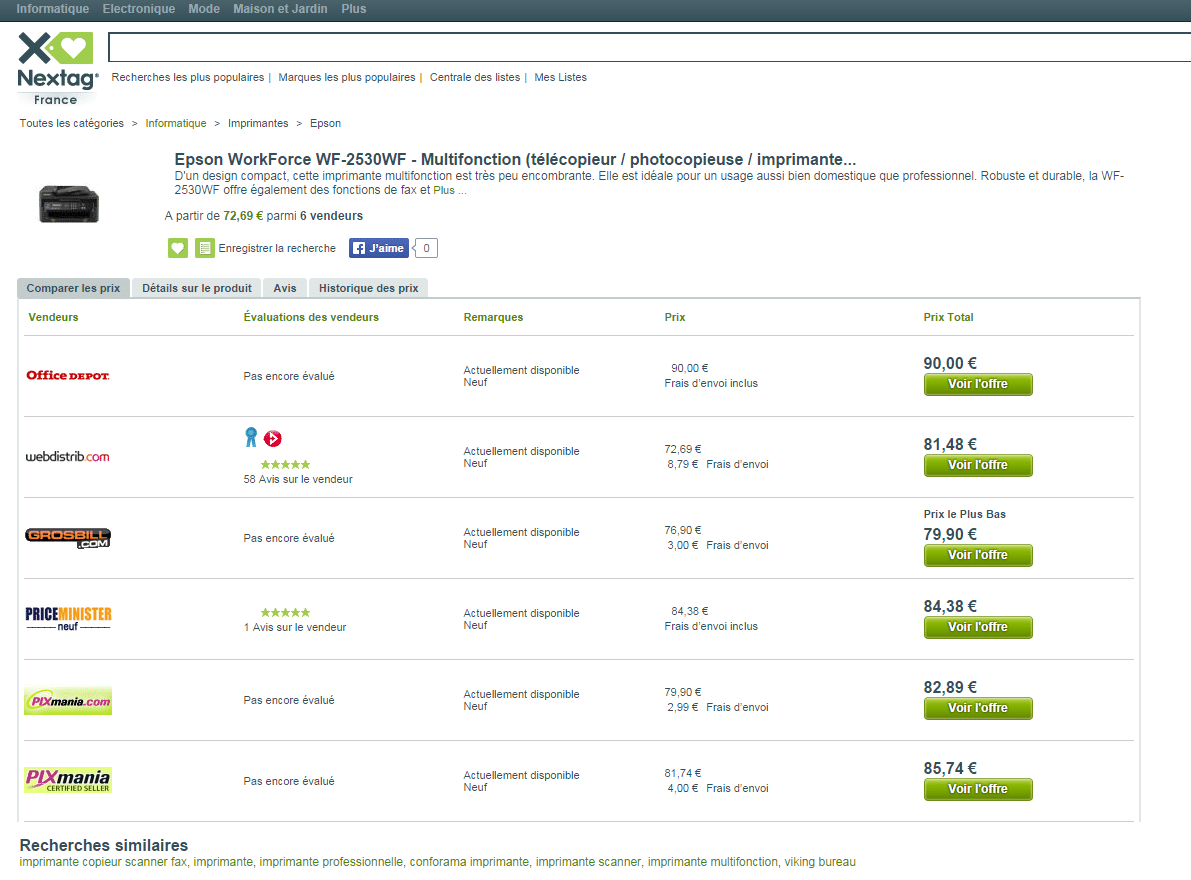The image size is (1191, 880).
Task: Expand description with the Plus link
Action: (x=444, y=191)
